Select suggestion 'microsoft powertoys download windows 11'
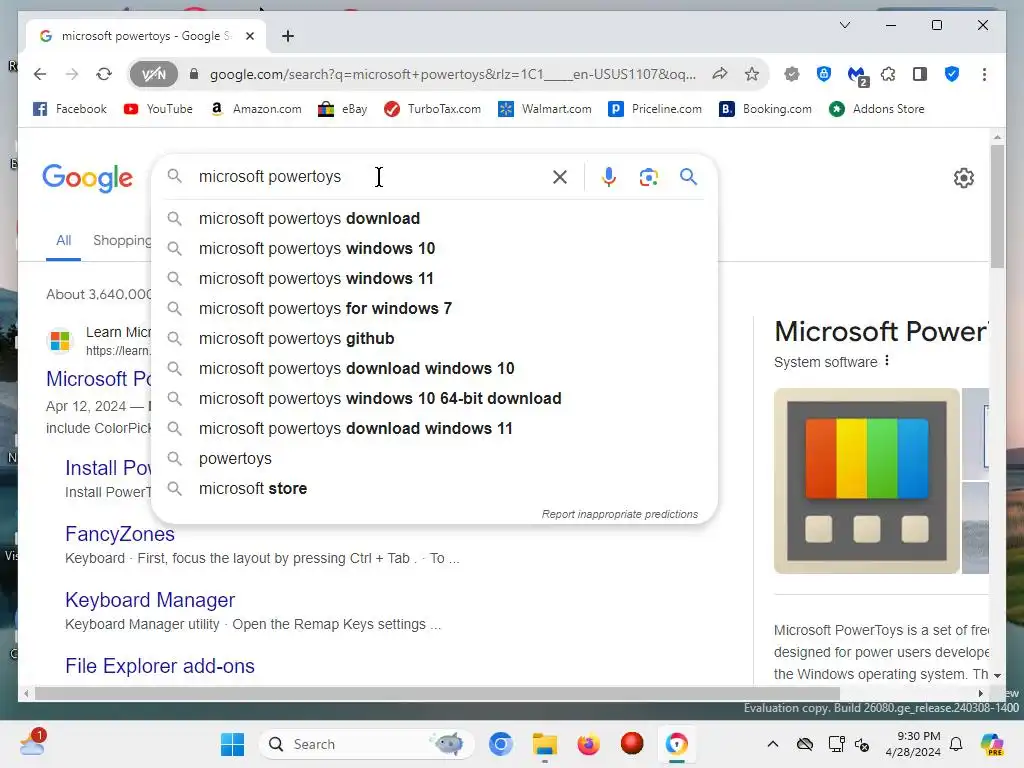This screenshot has height=768, width=1024. point(434,429)
